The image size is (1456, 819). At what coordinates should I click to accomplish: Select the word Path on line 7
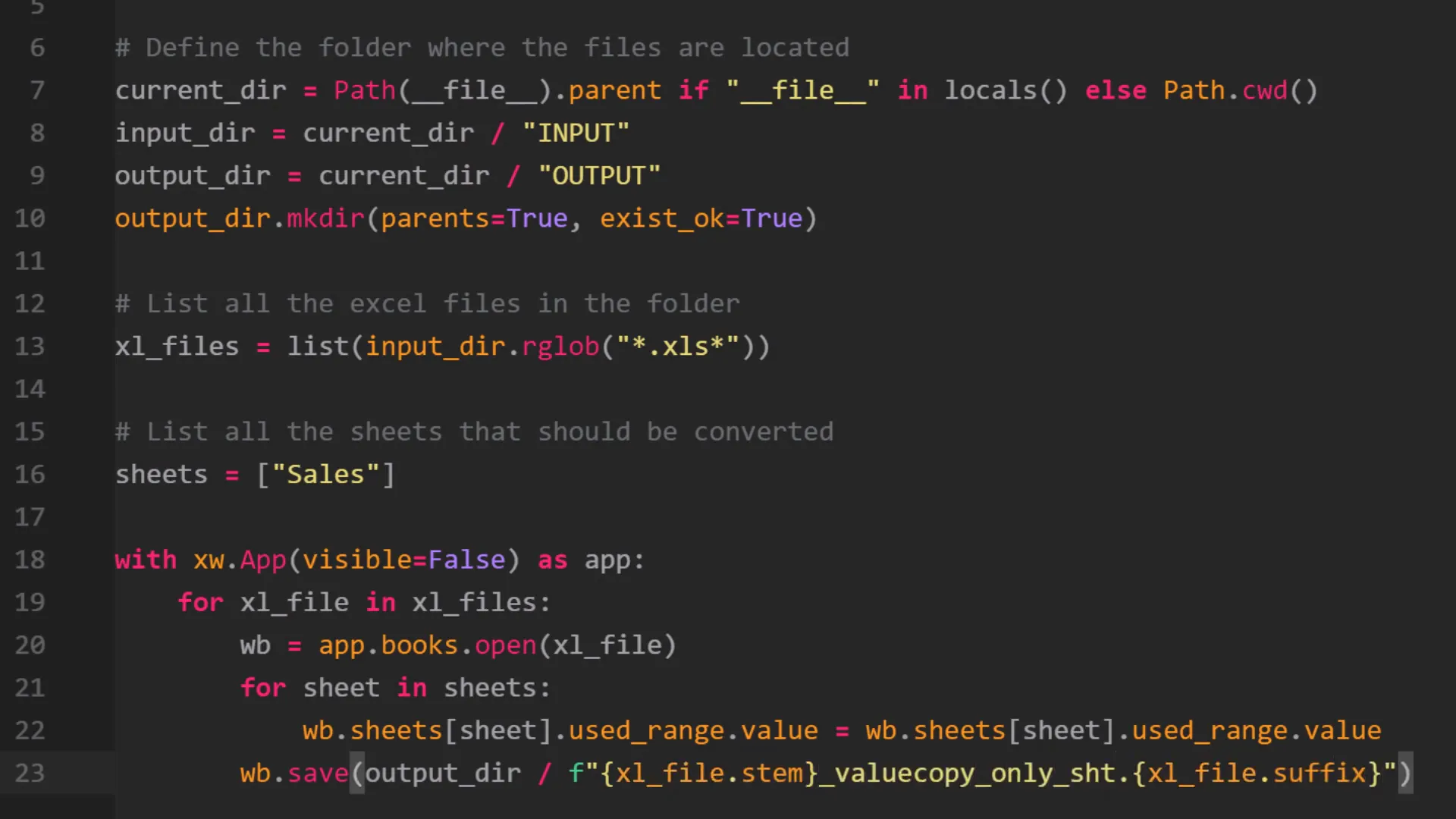(364, 90)
